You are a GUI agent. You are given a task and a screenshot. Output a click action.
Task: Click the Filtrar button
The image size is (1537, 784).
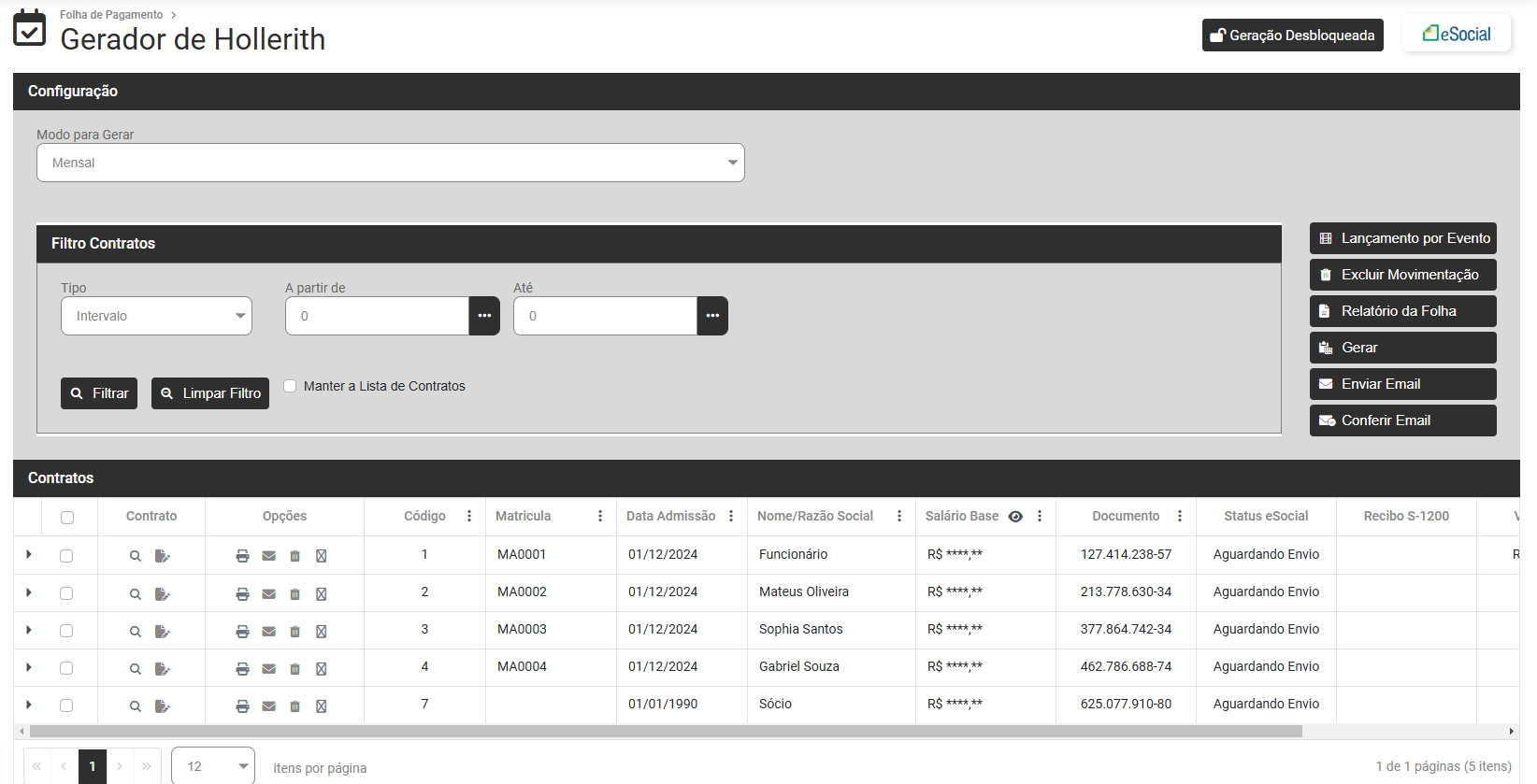pyautogui.click(x=99, y=393)
